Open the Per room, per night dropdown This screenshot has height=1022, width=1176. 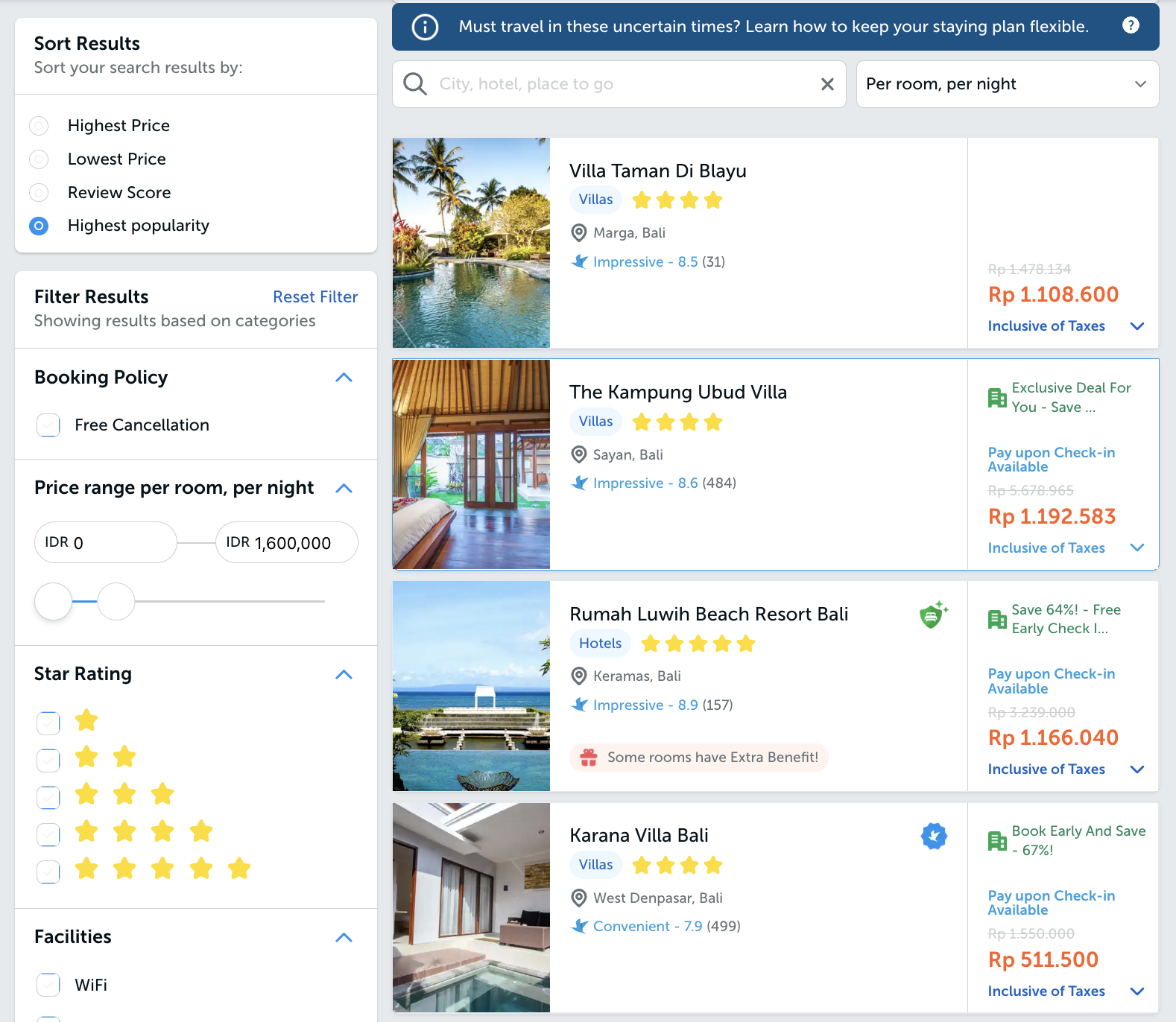pos(1007,84)
